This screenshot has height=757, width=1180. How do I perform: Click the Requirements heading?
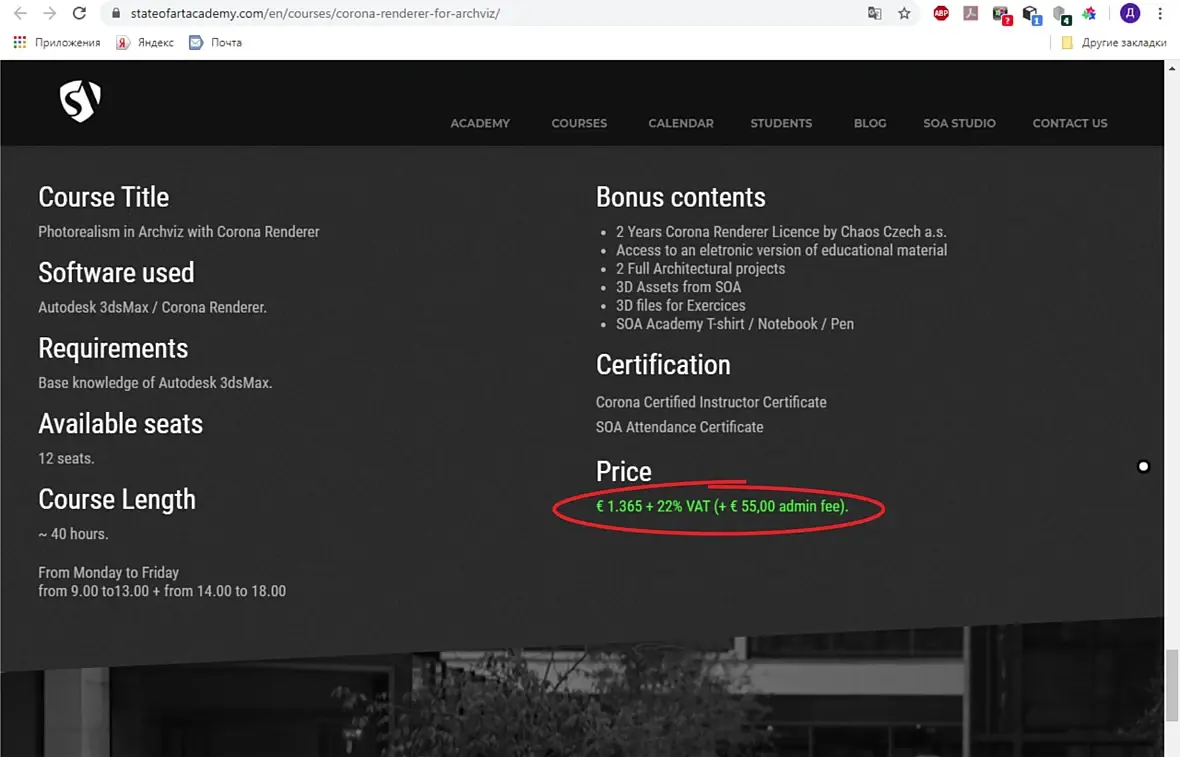pos(113,348)
